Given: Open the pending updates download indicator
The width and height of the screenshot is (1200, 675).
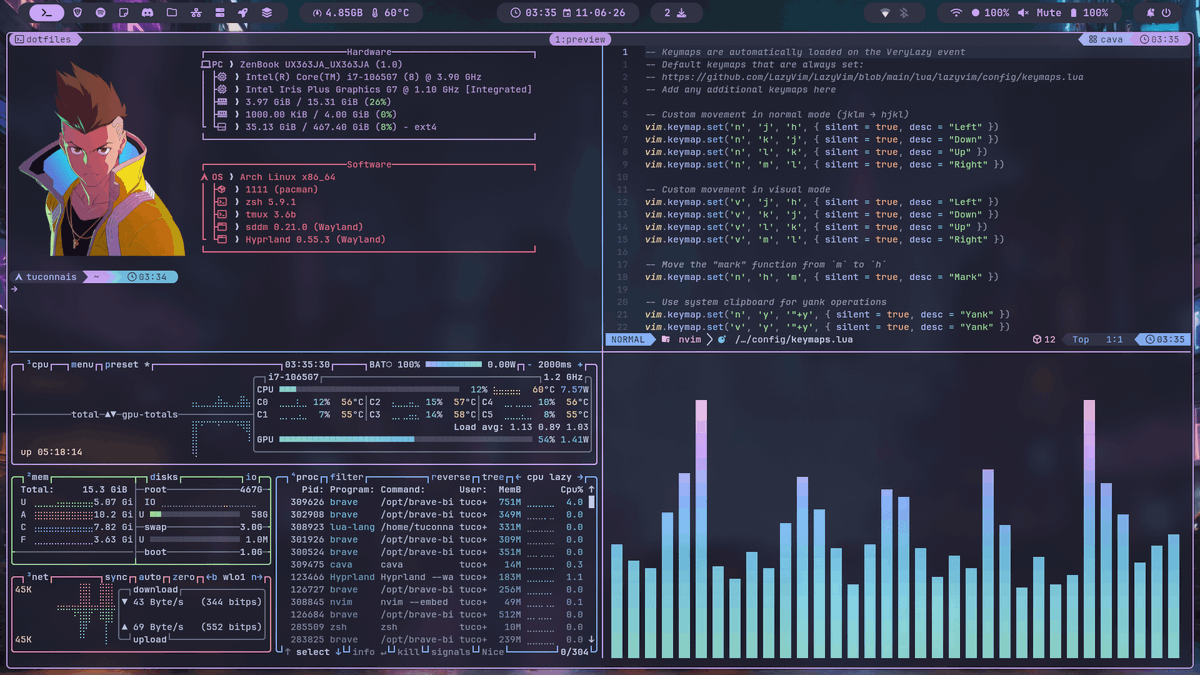Looking at the screenshot, I should (675, 13).
